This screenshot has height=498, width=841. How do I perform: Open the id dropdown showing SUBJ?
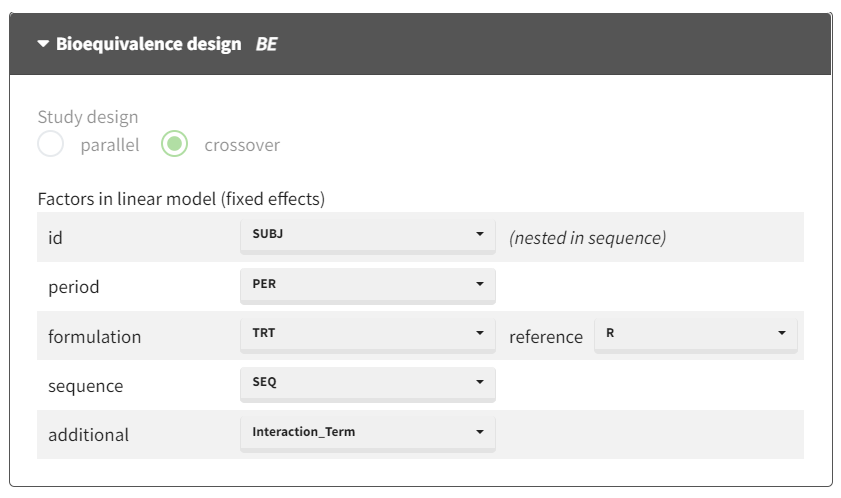pos(366,234)
